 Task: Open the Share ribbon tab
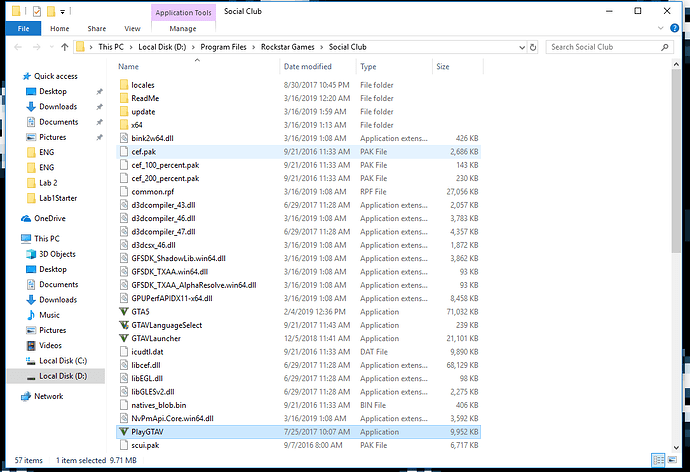96,29
